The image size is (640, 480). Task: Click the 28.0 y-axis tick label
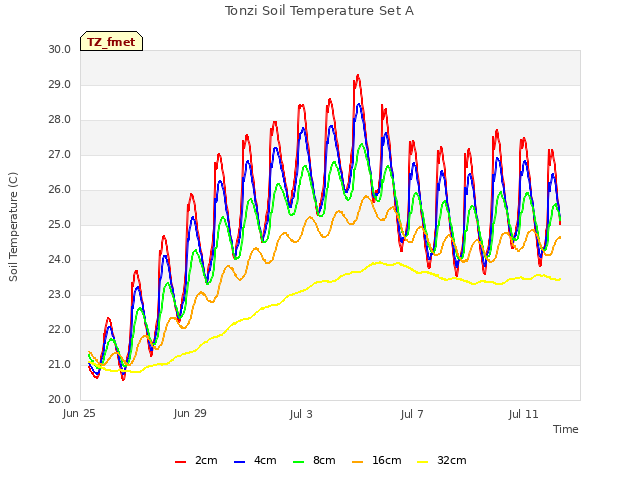coord(60,120)
